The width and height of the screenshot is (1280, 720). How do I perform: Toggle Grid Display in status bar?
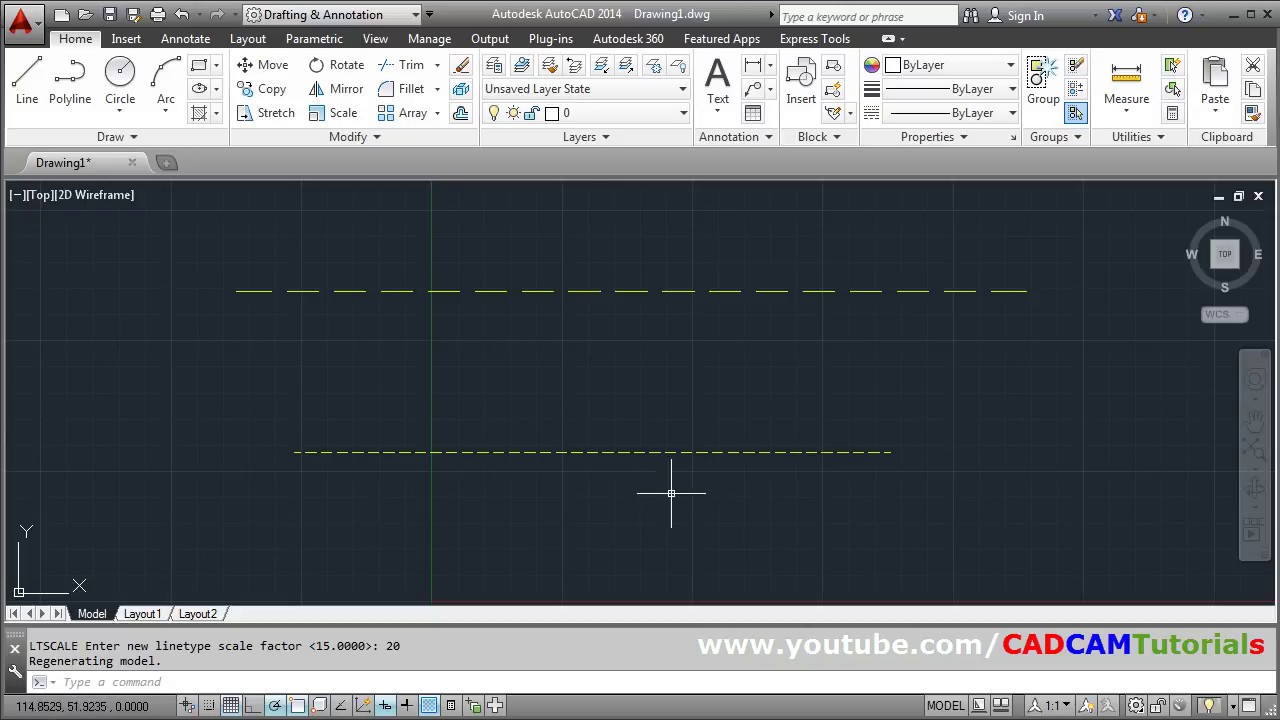[x=231, y=706]
